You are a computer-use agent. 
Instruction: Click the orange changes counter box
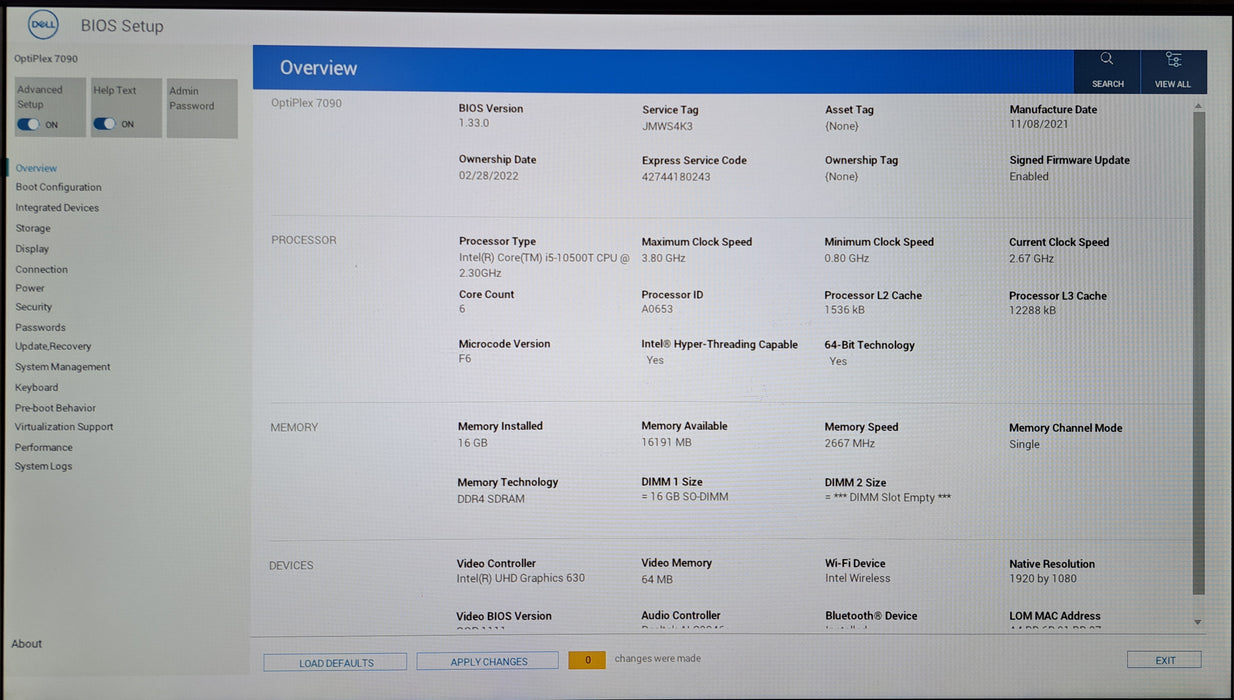587,660
